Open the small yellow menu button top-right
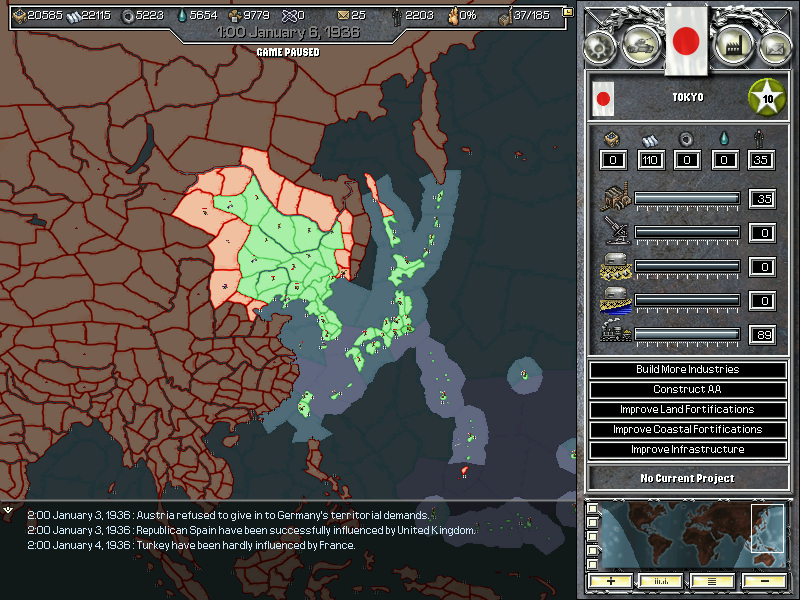The height and width of the screenshot is (600, 800). 568,12
